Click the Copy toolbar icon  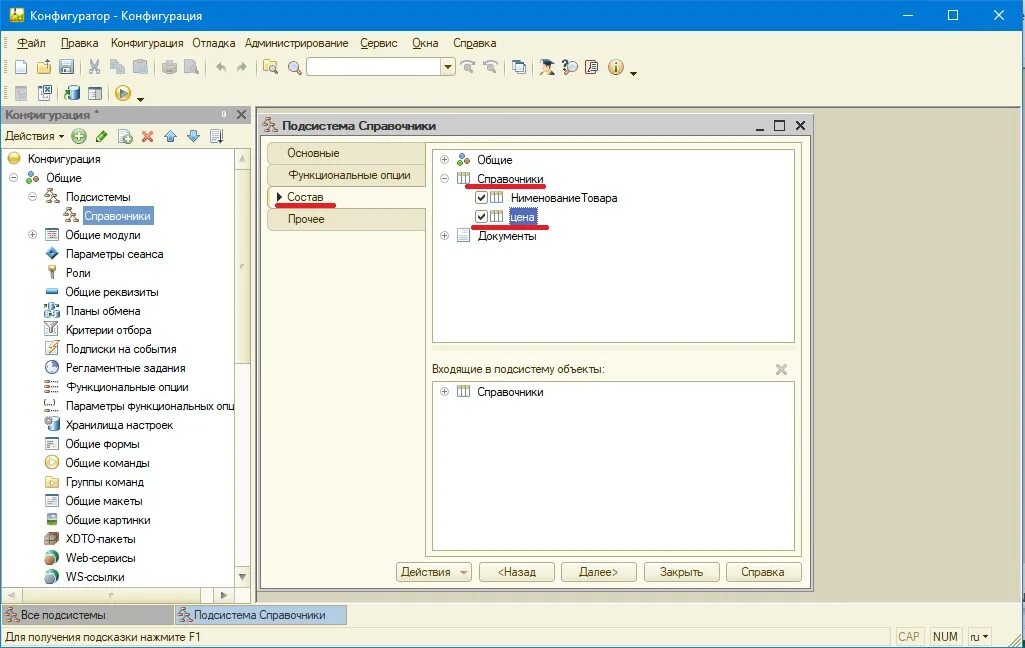click(118, 67)
